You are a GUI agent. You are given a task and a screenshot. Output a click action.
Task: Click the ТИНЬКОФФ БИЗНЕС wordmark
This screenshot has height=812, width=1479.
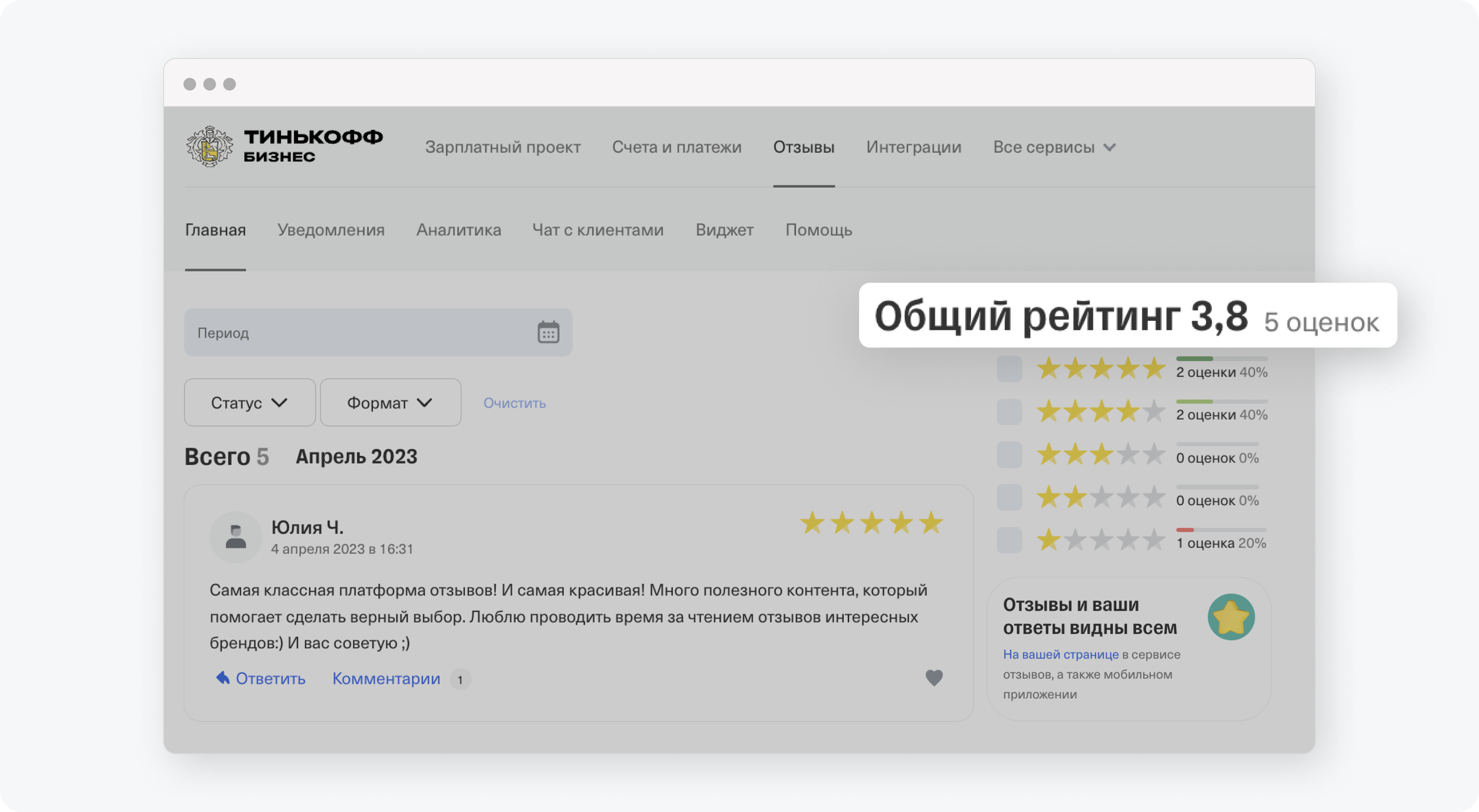tap(313, 146)
